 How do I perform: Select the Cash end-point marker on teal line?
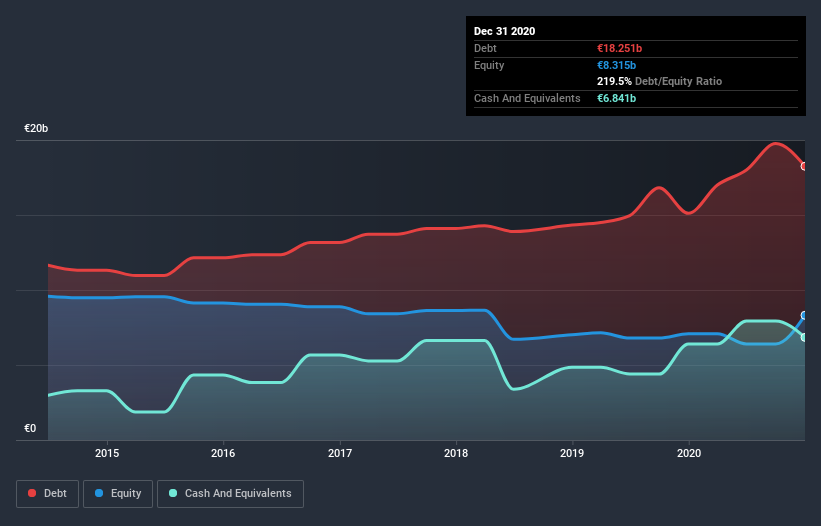[804, 338]
